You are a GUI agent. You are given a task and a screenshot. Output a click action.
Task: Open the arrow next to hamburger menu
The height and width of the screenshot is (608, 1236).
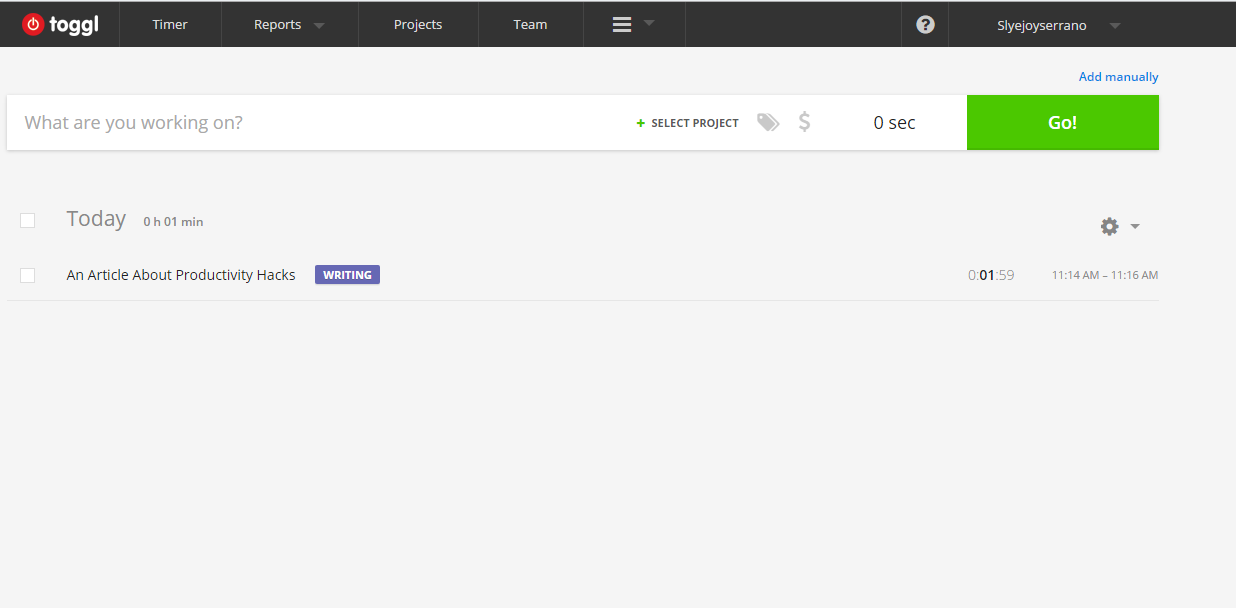(649, 22)
